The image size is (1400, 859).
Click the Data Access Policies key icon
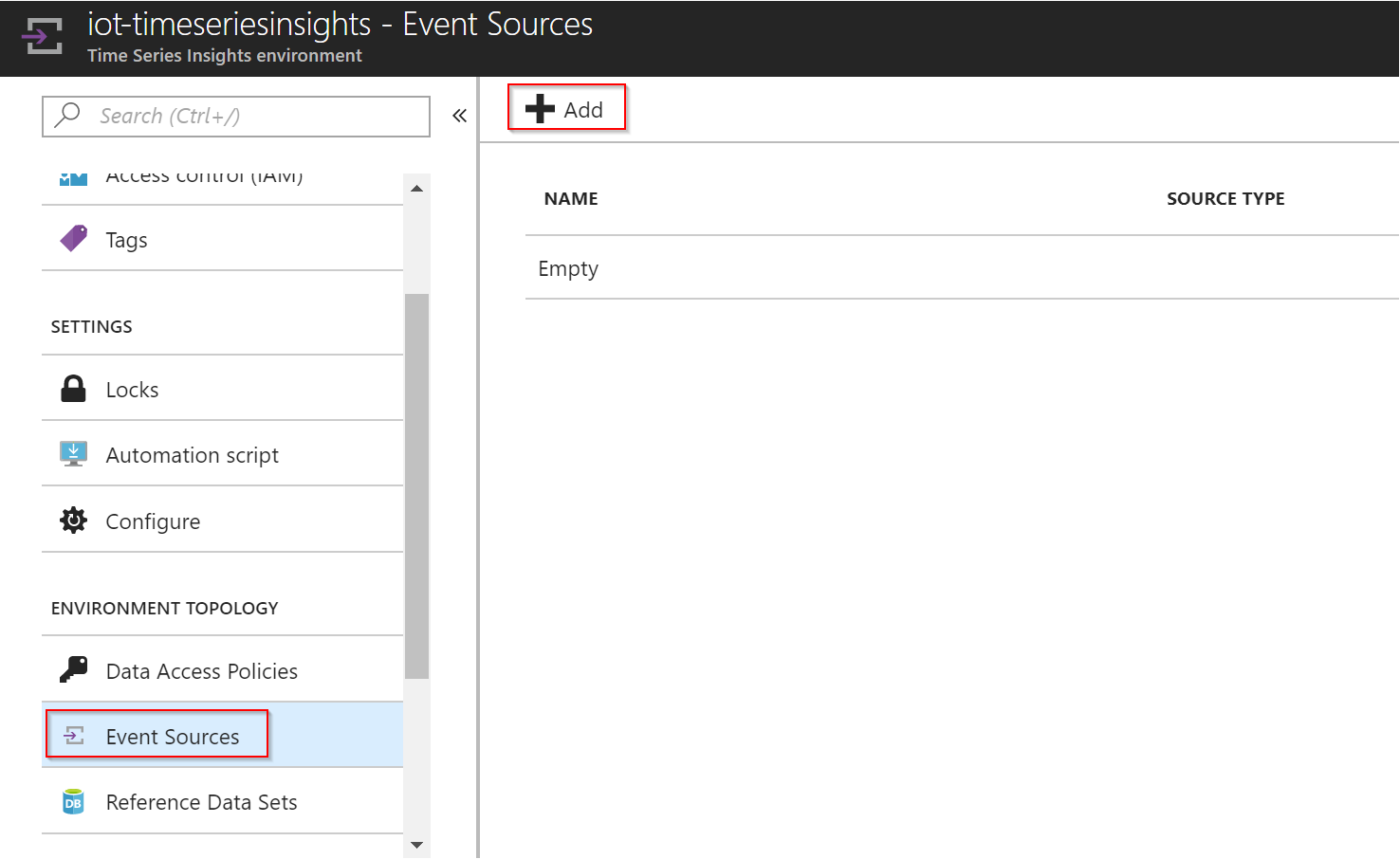point(73,669)
